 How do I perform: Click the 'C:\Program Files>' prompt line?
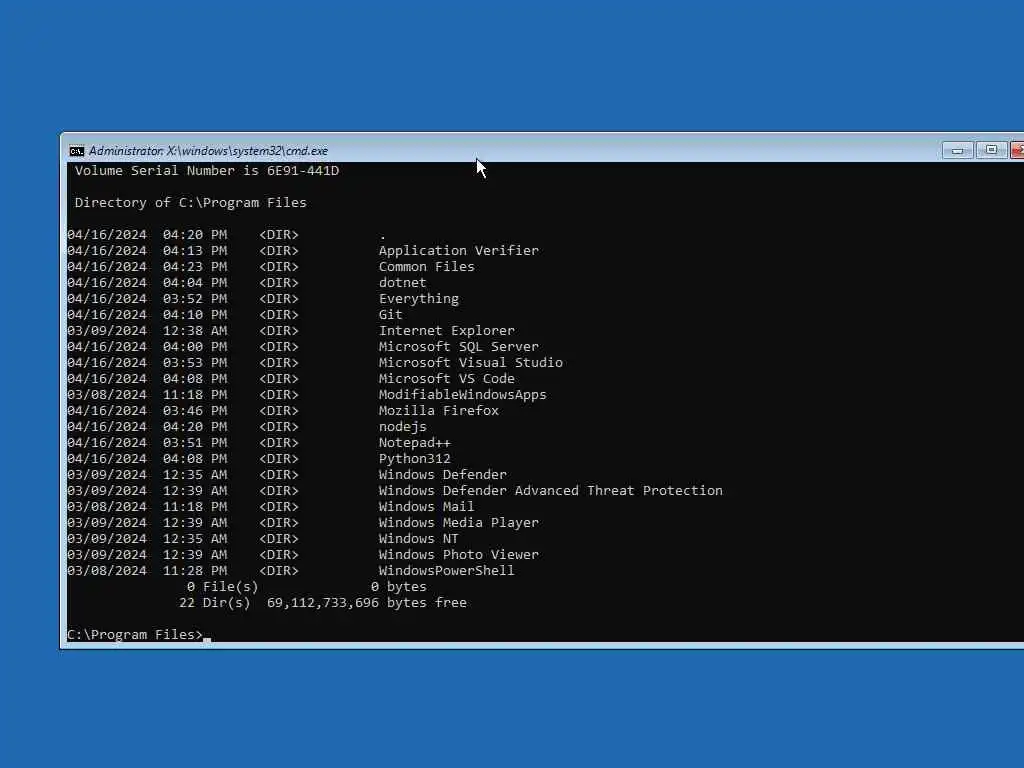pos(135,635)
